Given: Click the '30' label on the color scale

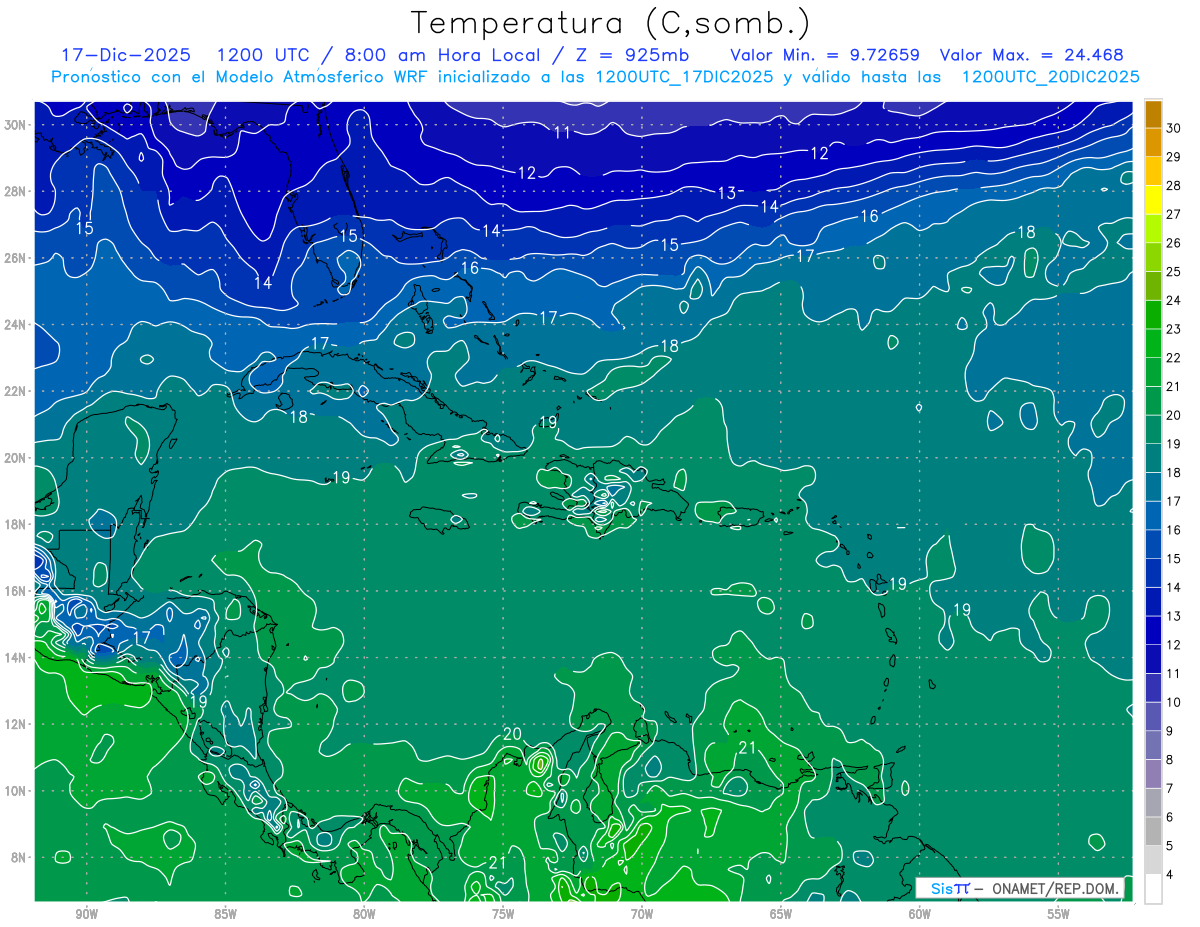Looking at the screenshot, I should click(x=1174, y=128).
